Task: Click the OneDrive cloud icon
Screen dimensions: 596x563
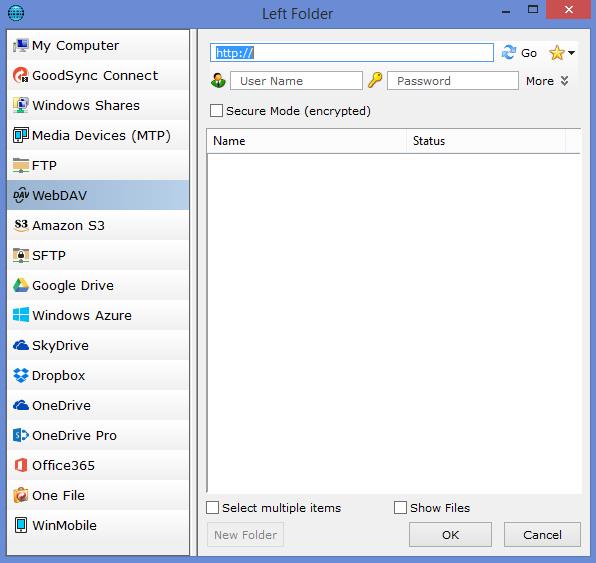Action: 21,405
